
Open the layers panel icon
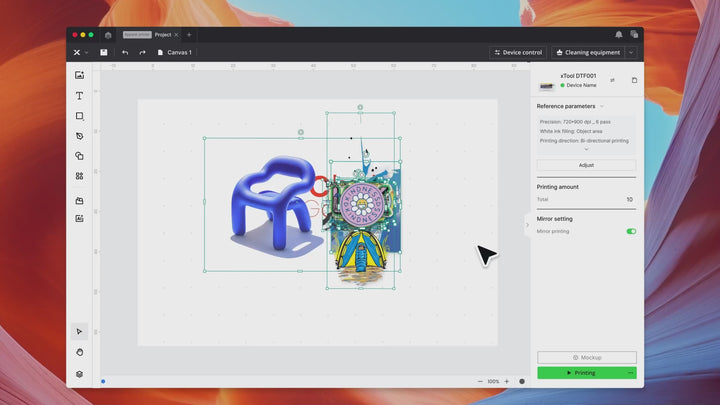(x=80, y=374)
